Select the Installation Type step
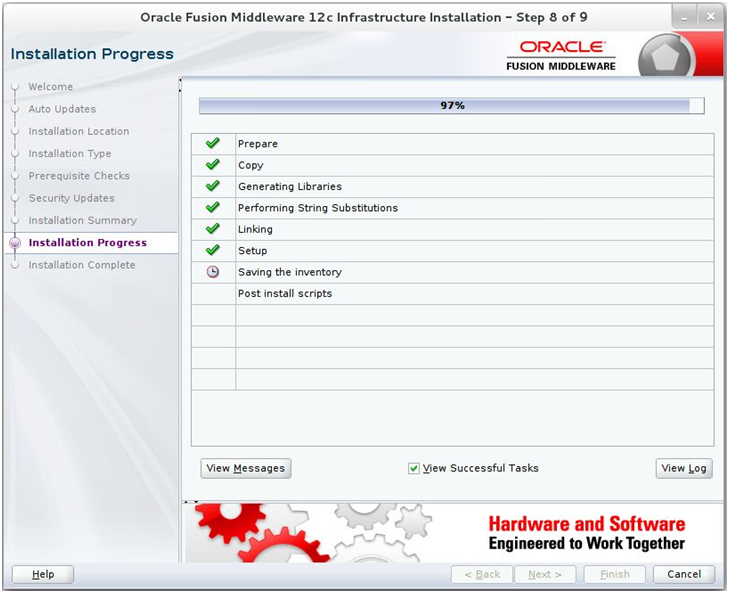 point(70,153)
